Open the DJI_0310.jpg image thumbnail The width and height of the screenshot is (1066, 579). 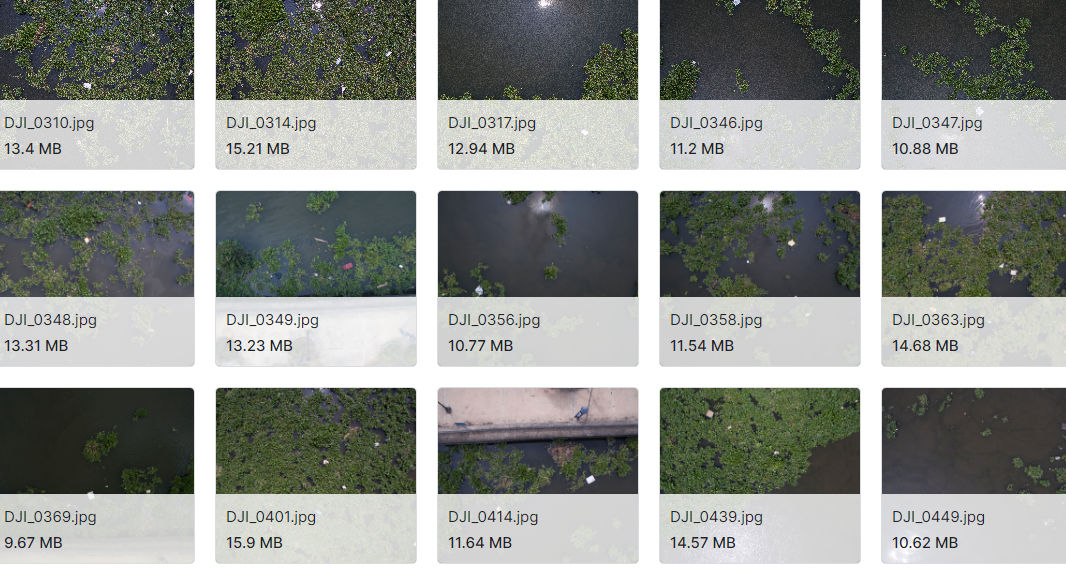(x=97, y=84)
